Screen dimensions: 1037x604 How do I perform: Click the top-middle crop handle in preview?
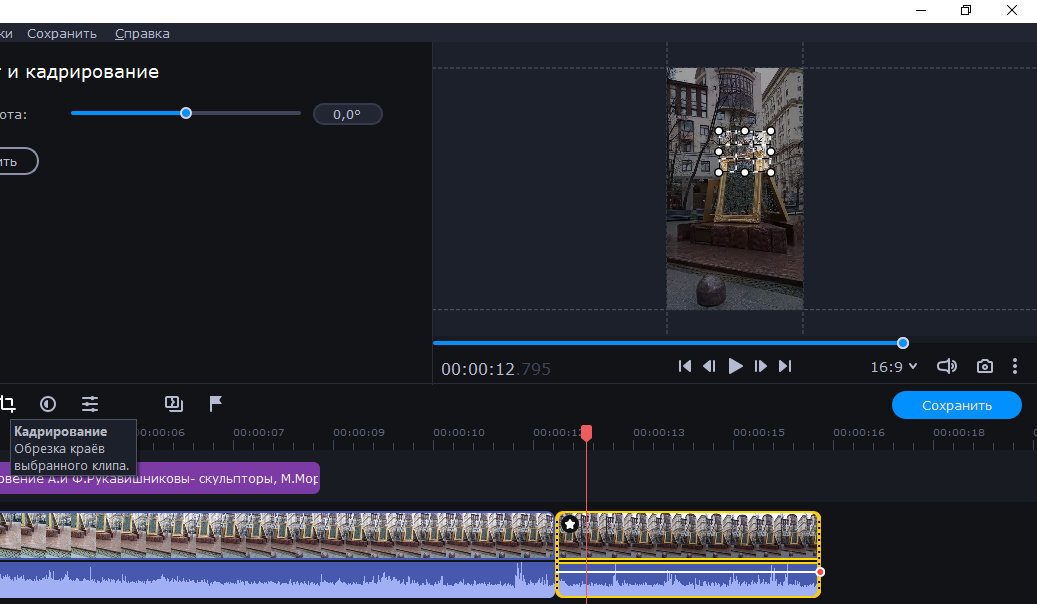tap(745, 131)
